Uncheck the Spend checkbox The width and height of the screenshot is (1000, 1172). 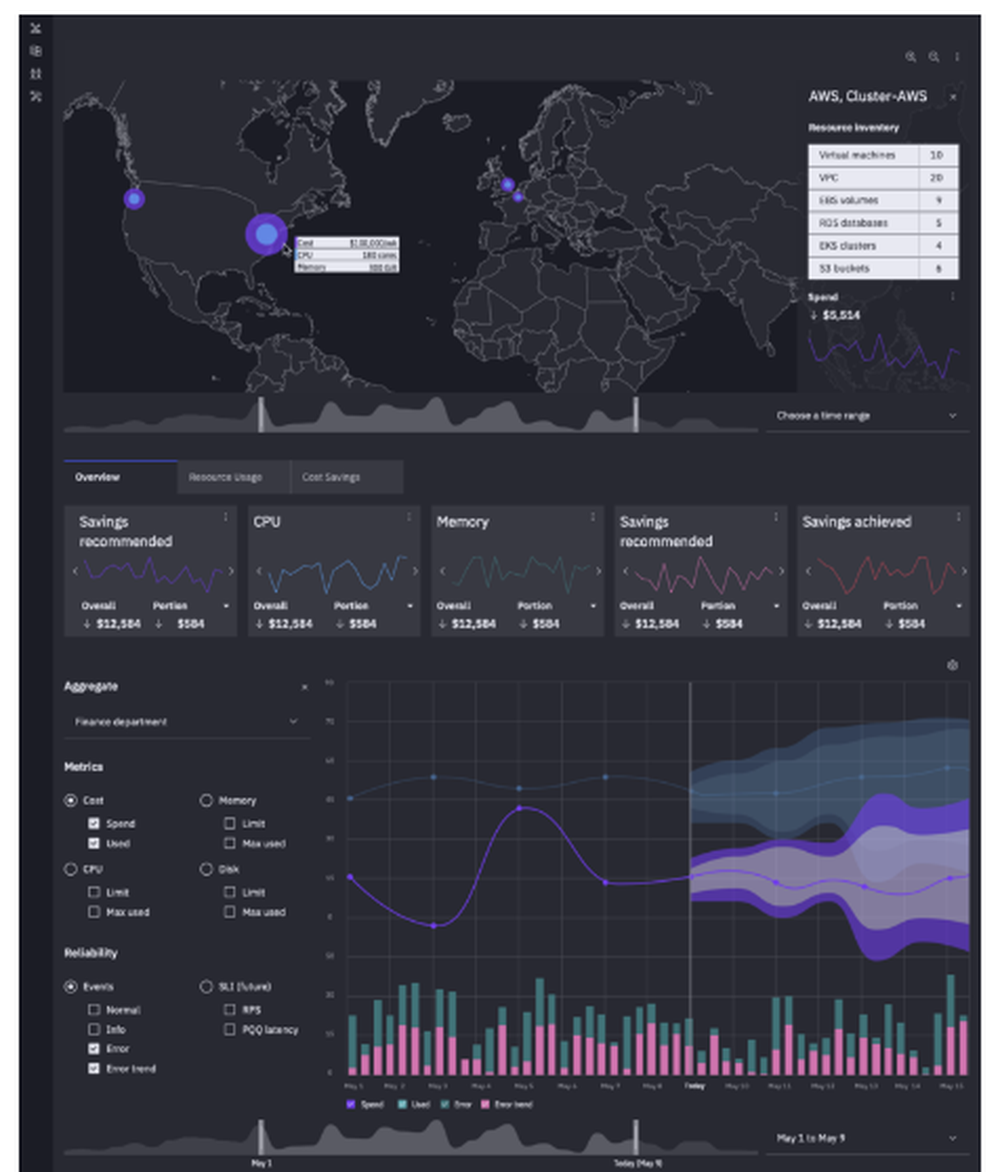coord(93,823)
